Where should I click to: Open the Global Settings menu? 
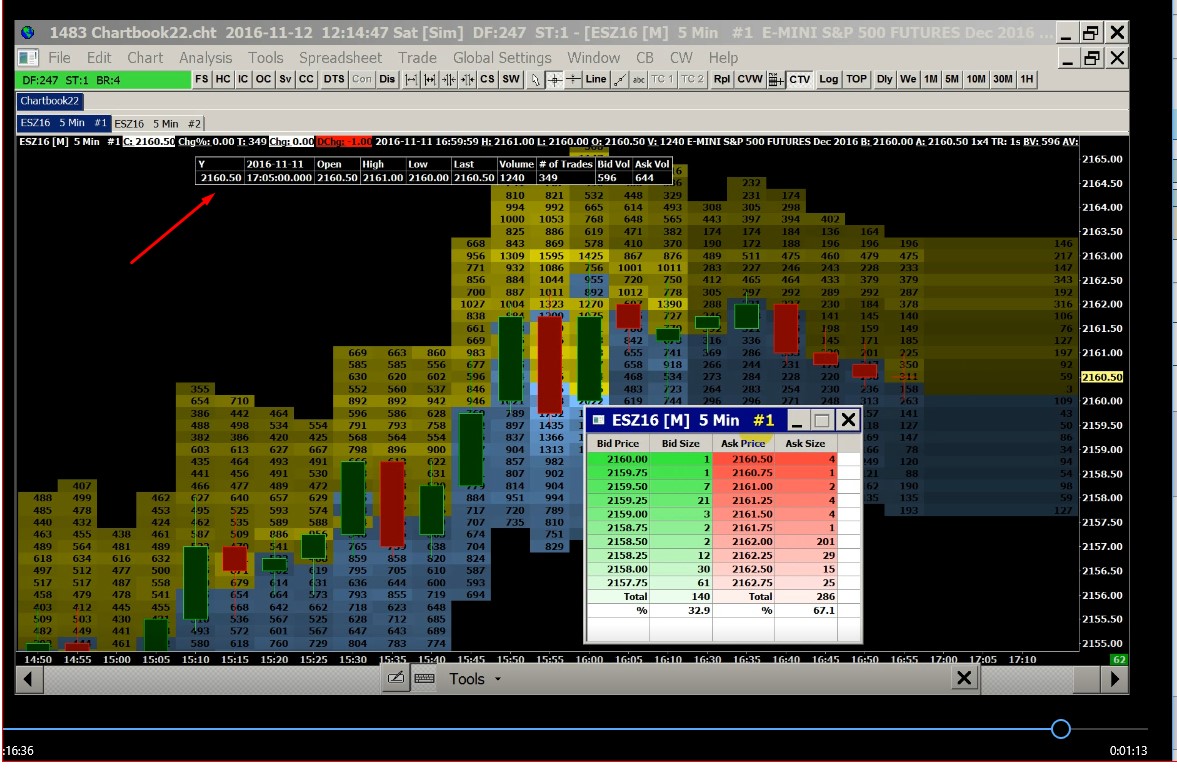(x=501, y=58)
